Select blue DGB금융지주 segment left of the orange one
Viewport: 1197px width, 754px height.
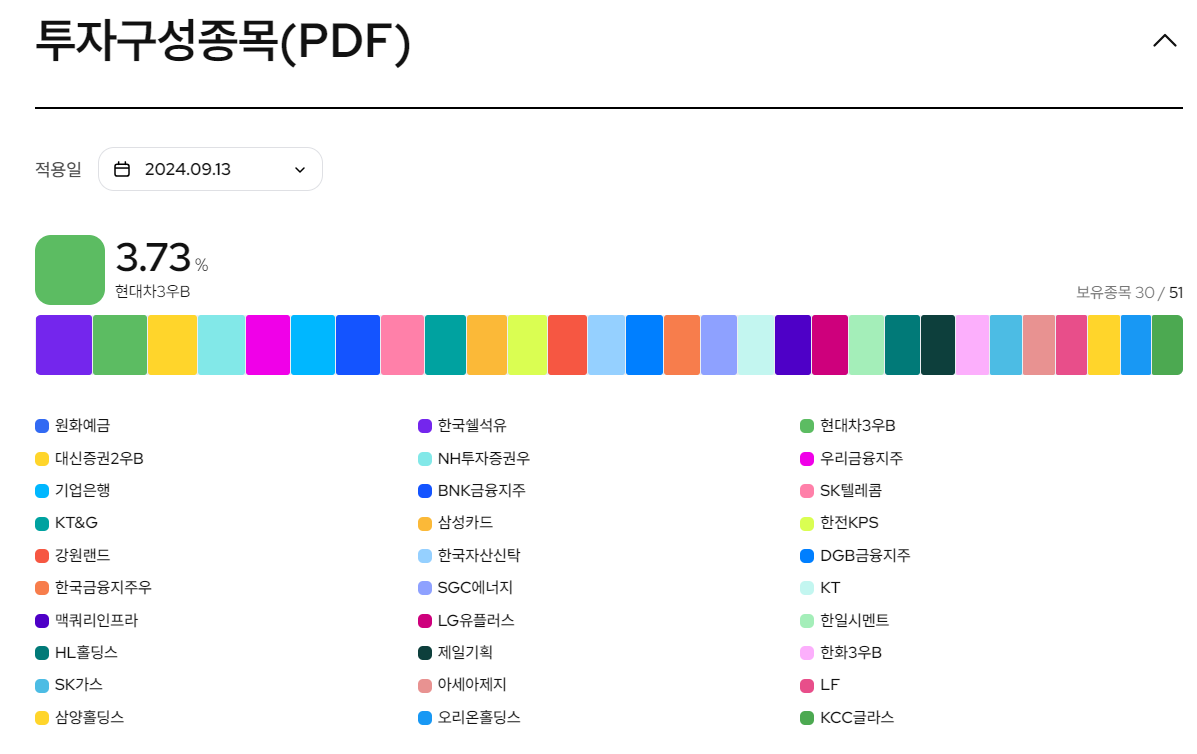pos(644,345)
